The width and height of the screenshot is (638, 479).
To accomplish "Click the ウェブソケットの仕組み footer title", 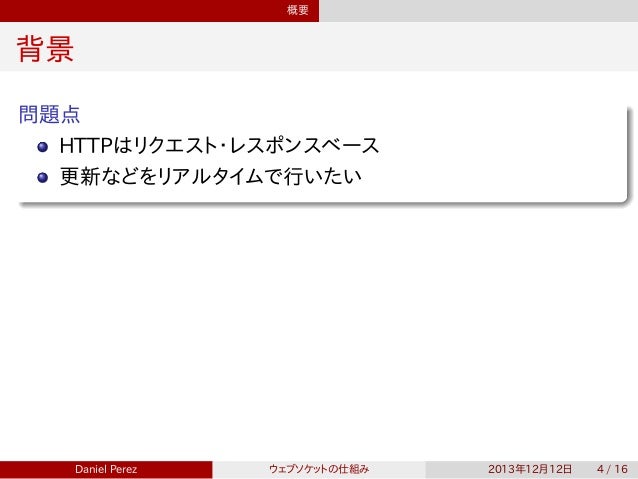I will pos(319,469).
